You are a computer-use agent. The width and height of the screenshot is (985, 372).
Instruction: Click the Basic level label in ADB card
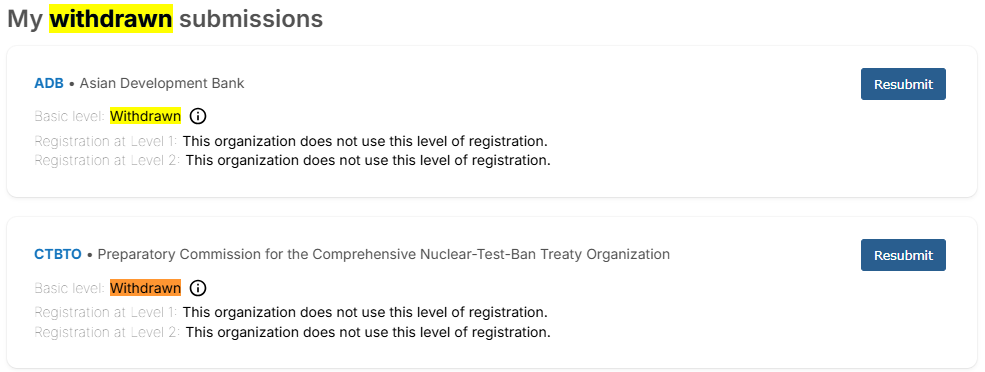(x=70, y=116)
